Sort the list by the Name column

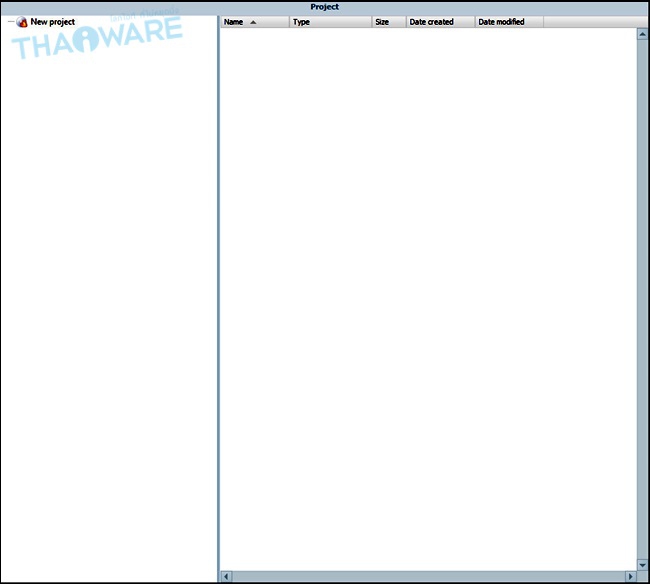(255, 22)
